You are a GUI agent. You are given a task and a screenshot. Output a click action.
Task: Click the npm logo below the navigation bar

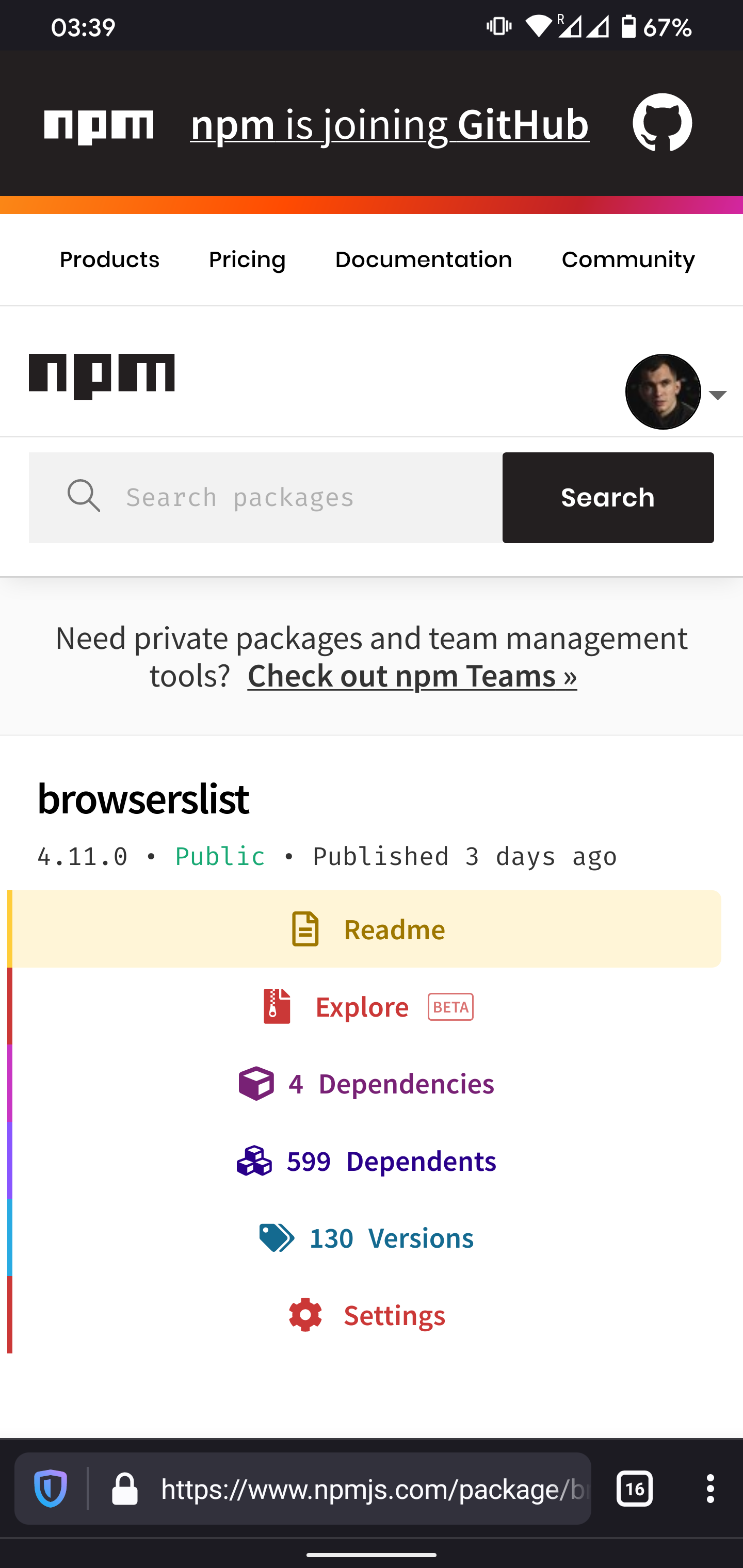(101, 374)
